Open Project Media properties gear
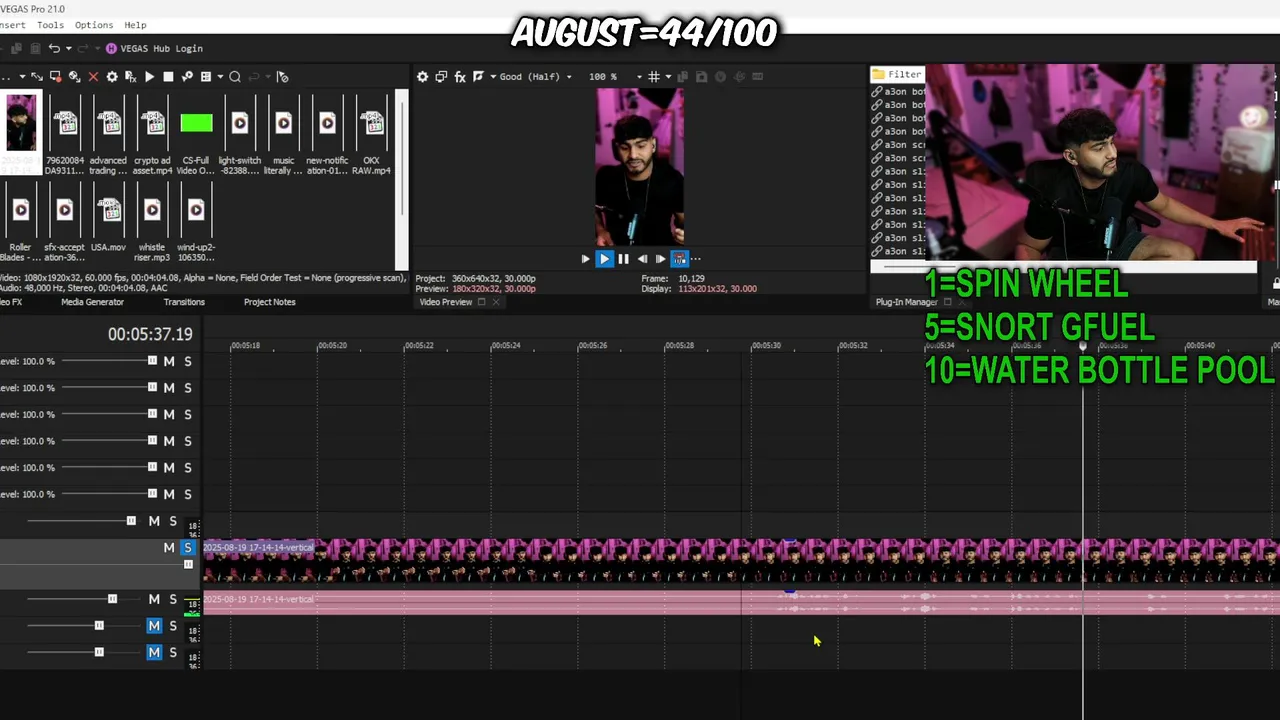Image resolution: width=1280 pixels, height=720 pixels. click(x=112, y=76)
